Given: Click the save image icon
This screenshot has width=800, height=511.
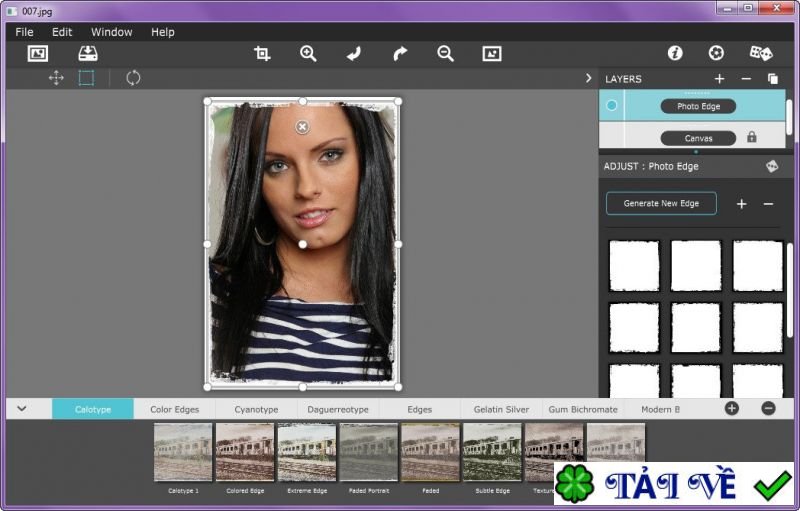Looking at the screenshot, I should coord(88,54).
